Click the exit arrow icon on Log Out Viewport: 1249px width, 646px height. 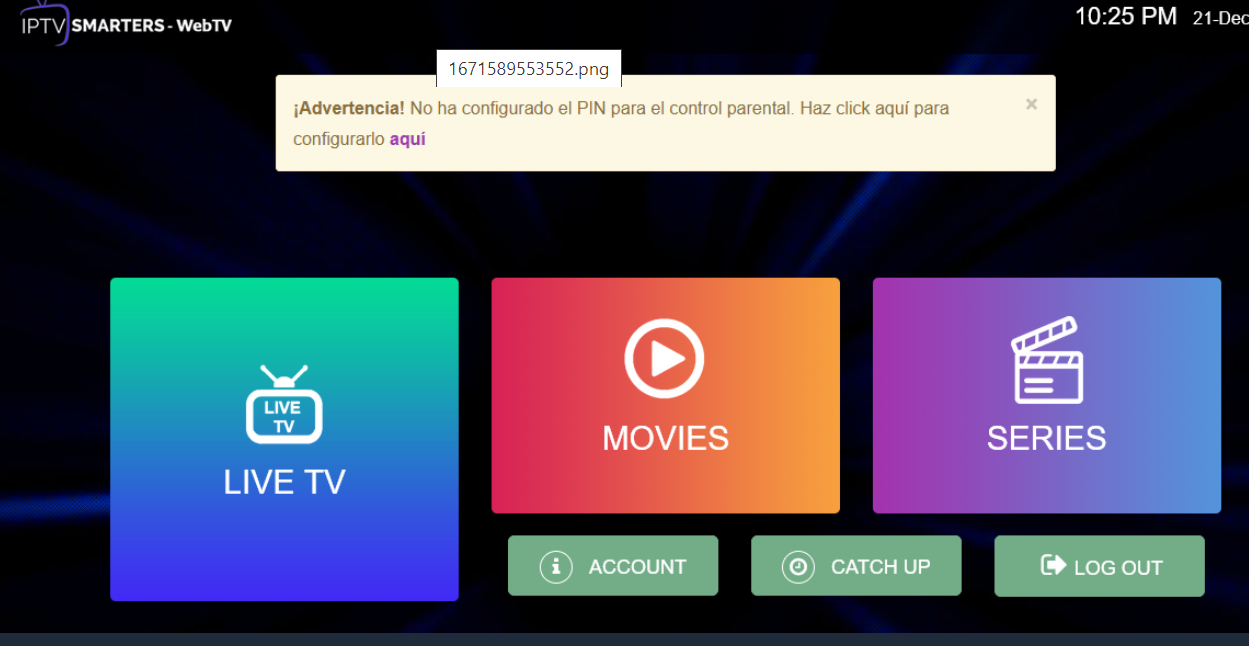point(1053,566)
